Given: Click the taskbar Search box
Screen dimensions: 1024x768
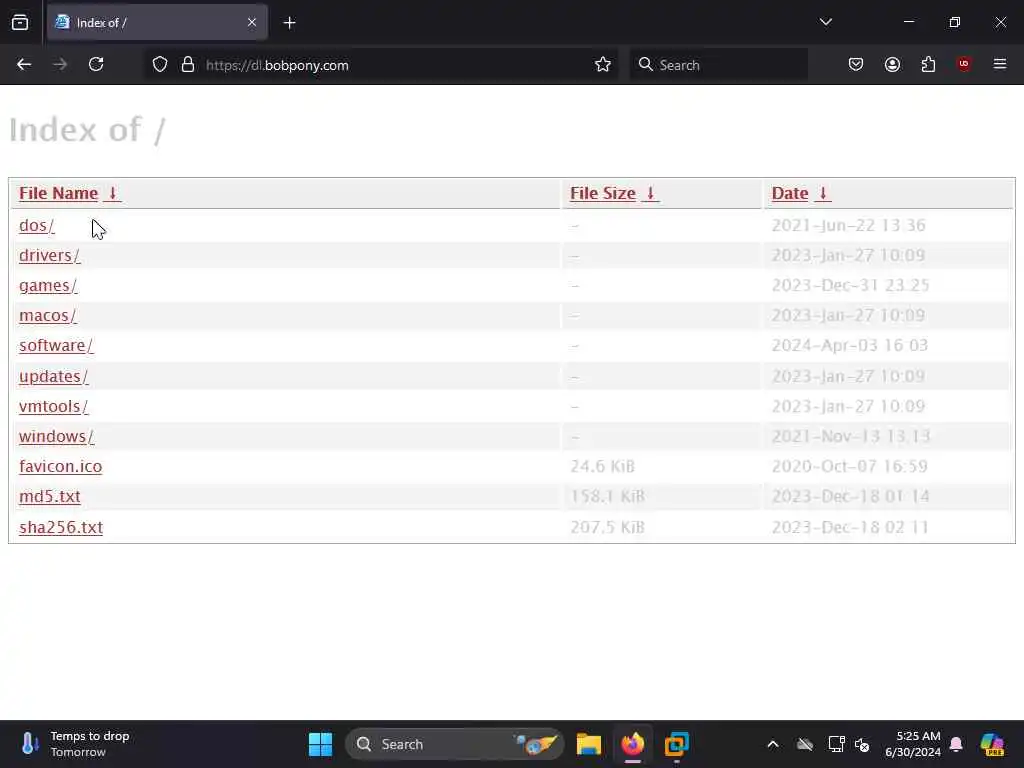Looking at the screenshot, I should [454, 744].
